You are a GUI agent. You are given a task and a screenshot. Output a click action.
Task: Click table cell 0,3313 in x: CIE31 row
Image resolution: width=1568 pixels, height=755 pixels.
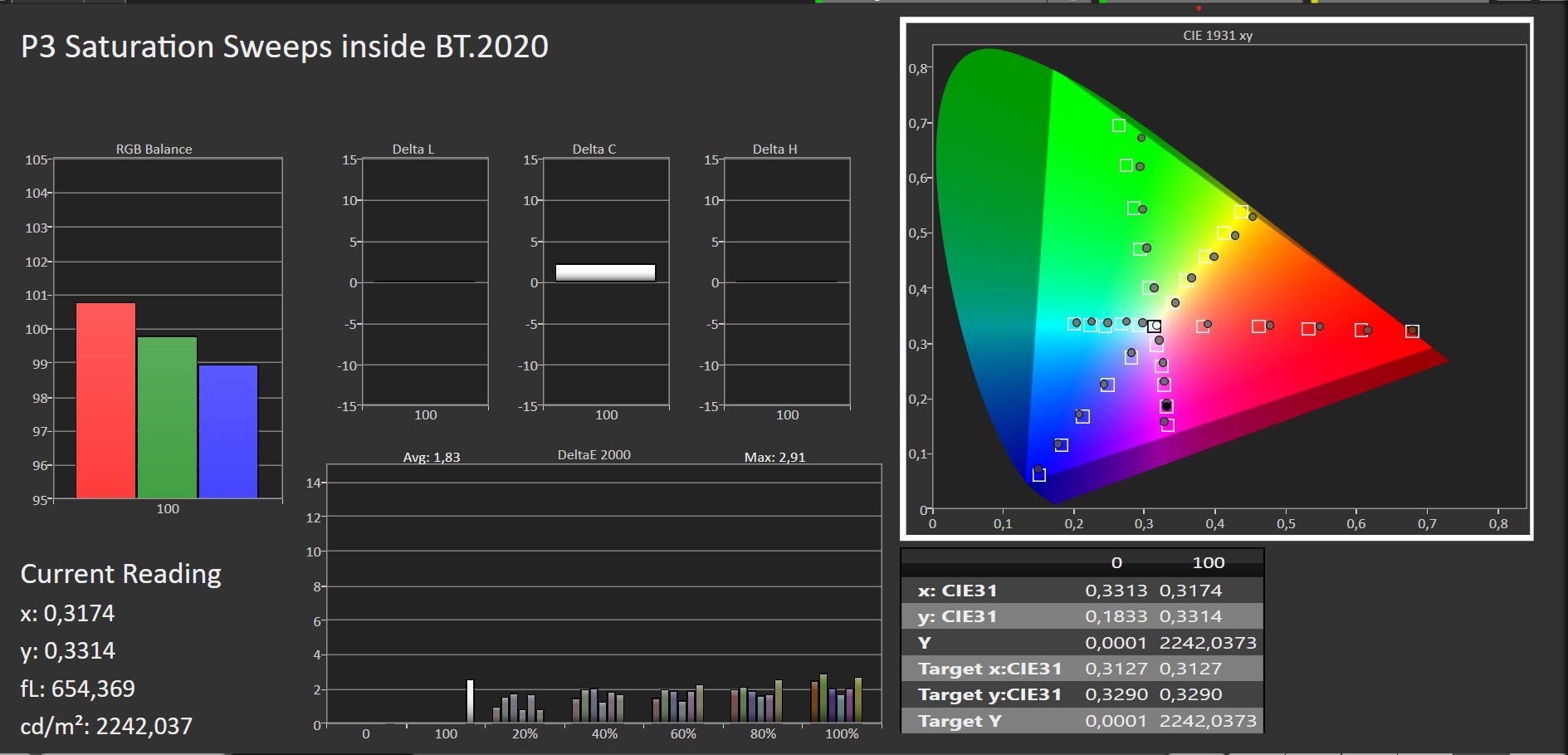click(x=1116, y=591)
